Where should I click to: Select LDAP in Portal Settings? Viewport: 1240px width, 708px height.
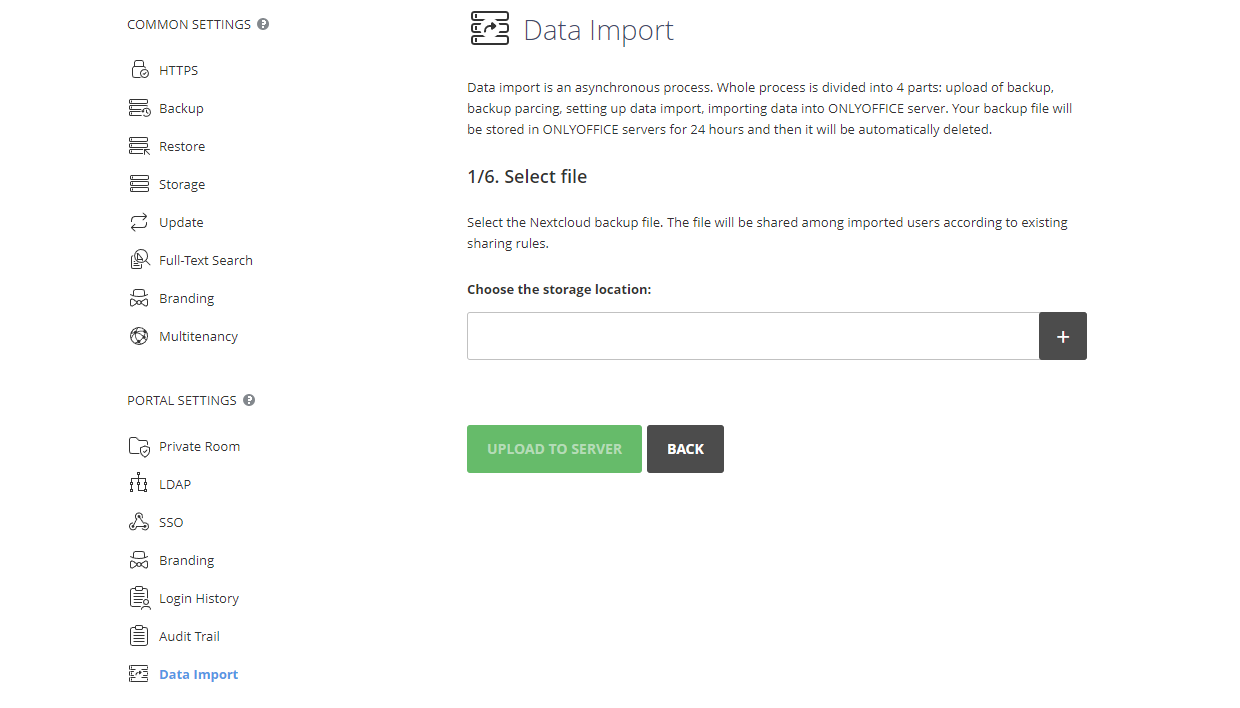[175, 484]
